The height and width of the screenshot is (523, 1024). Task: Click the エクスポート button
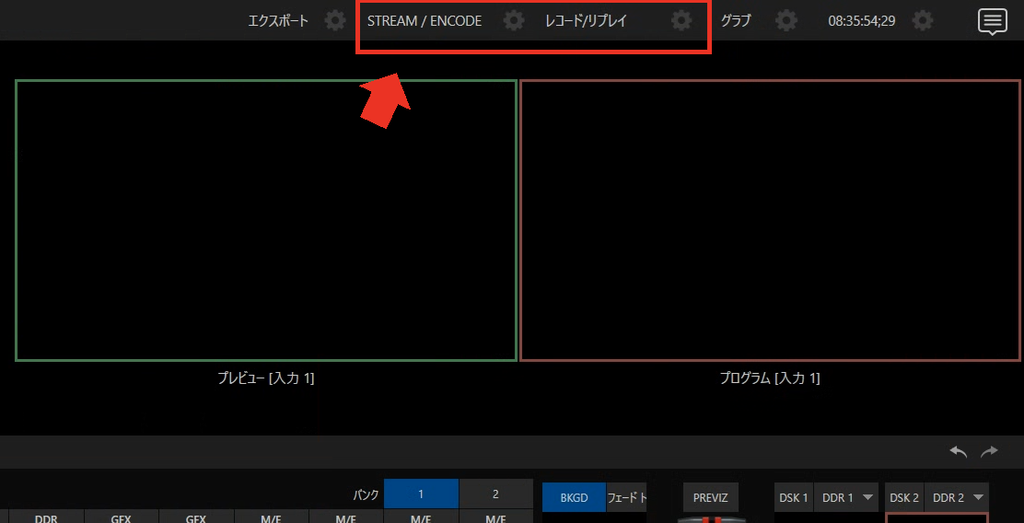[x=278, y=21]
